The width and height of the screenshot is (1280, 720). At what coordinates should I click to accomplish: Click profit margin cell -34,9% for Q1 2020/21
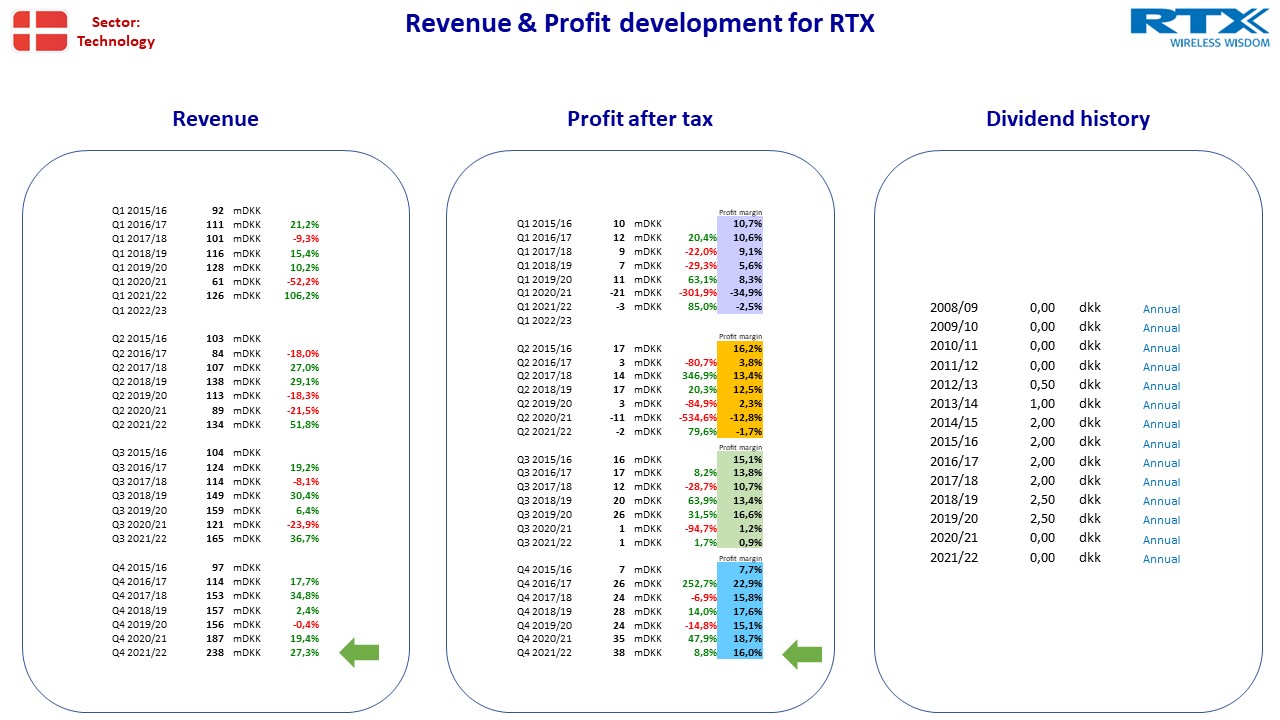[740, 292]
